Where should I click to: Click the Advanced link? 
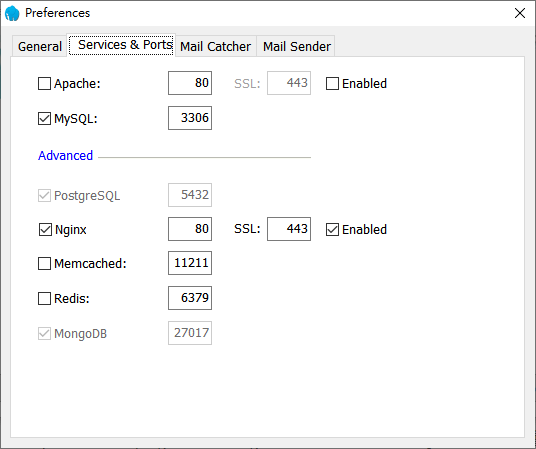pyautogui.click(x=65, y=156)
